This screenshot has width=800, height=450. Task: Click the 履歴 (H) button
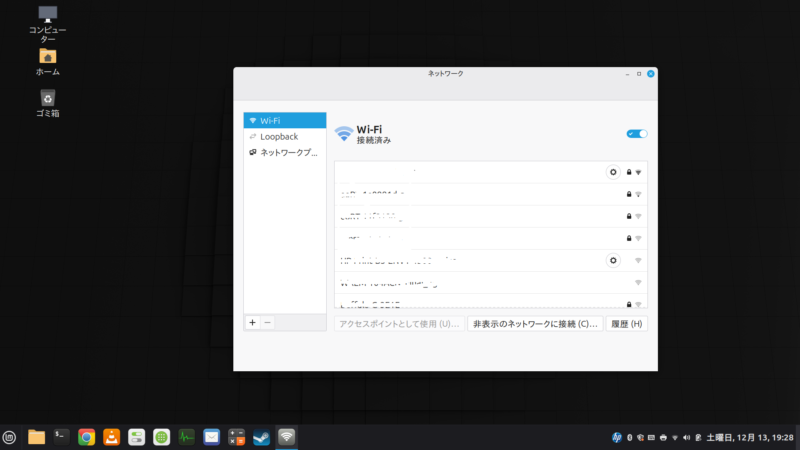pyautogui.click(x=627, y=324)
